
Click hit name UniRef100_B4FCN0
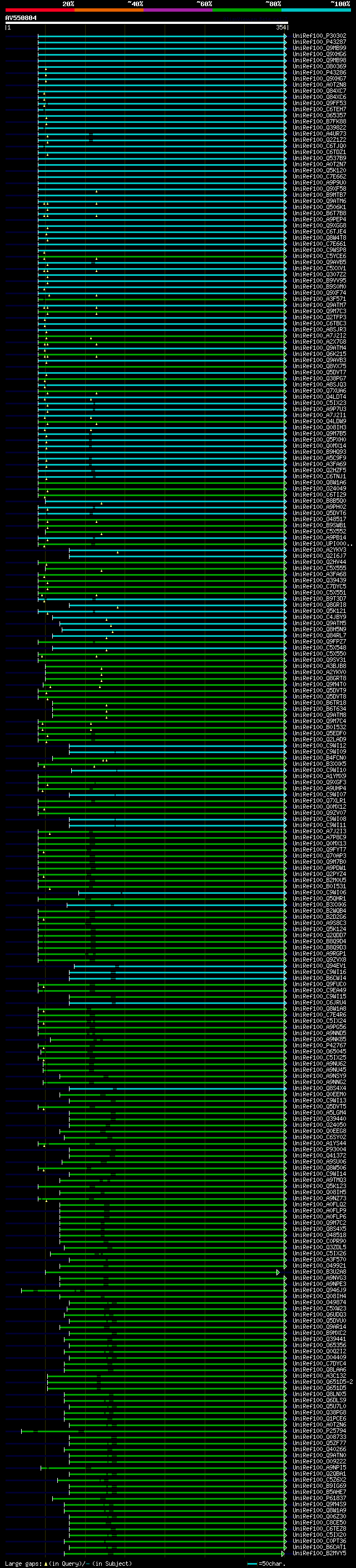click(319, 758)
